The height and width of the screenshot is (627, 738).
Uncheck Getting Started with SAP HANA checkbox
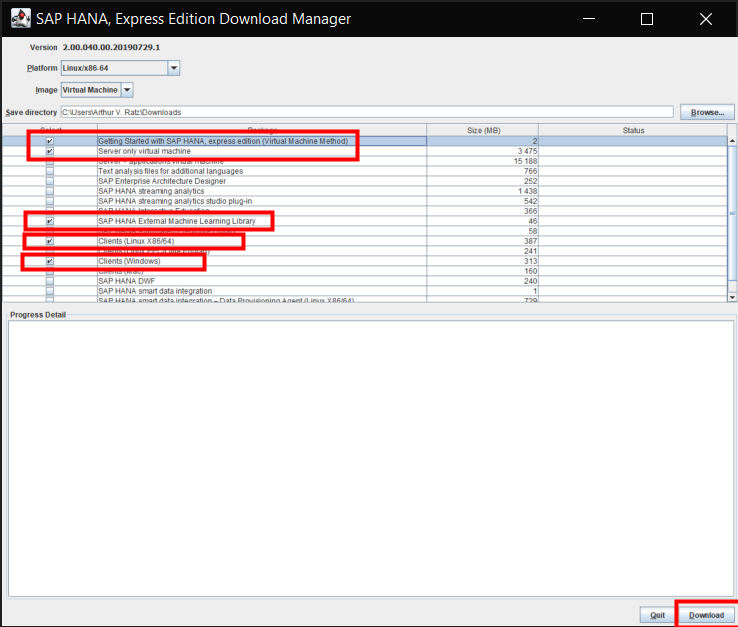pos(50,141)
